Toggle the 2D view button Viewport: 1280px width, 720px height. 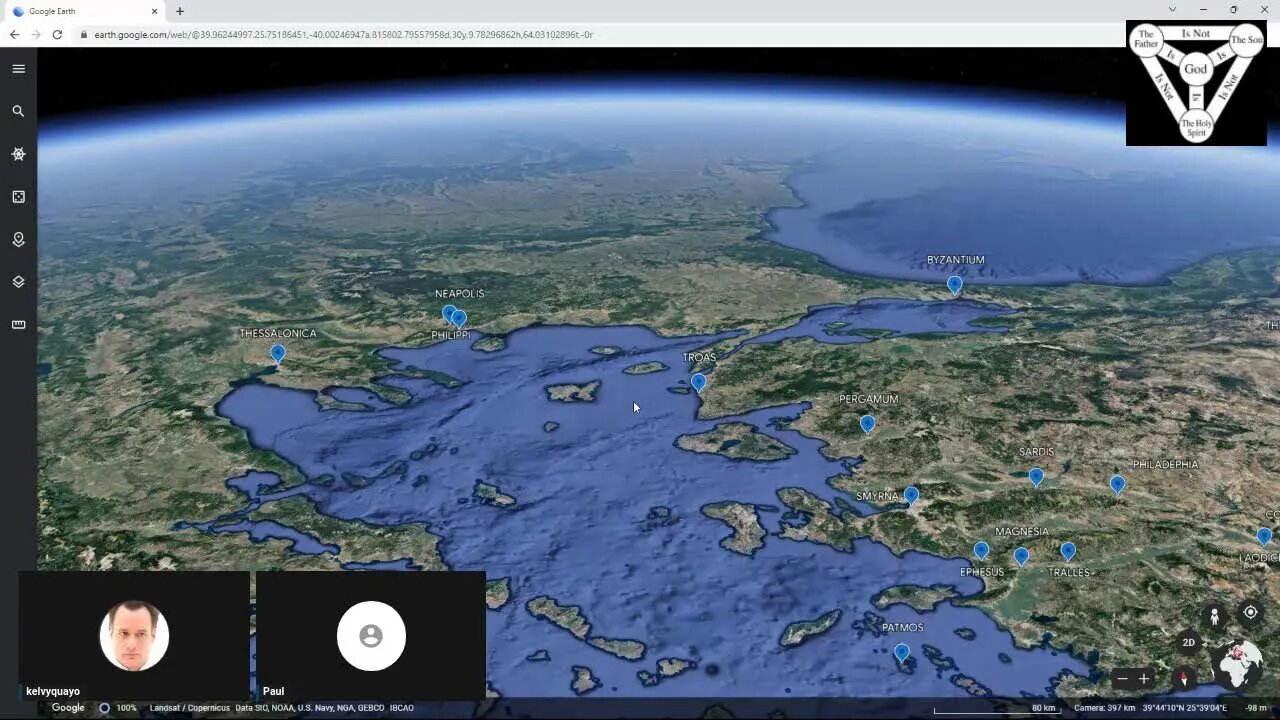point(1188,642)
